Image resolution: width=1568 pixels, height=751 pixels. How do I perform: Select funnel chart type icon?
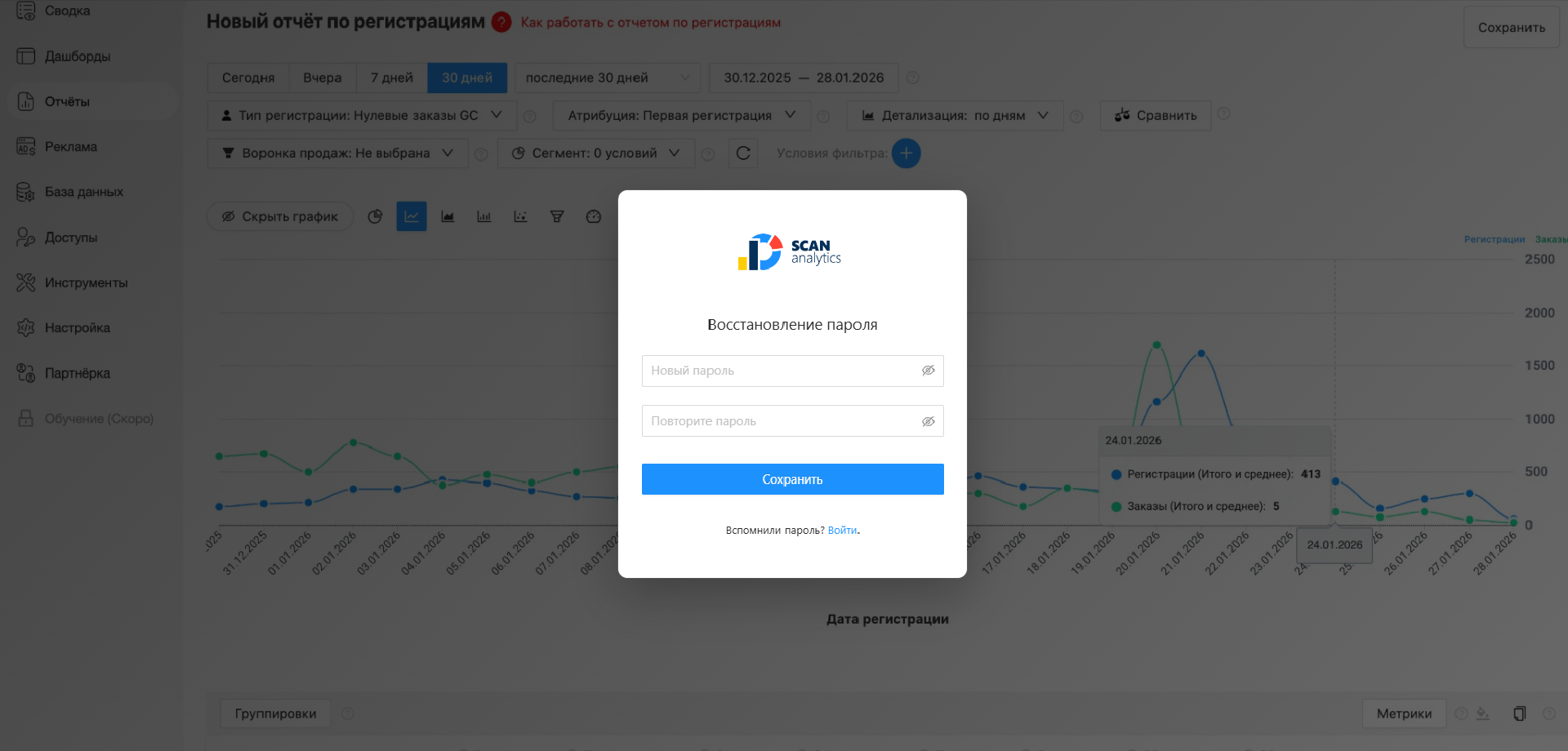coord(557,216)
